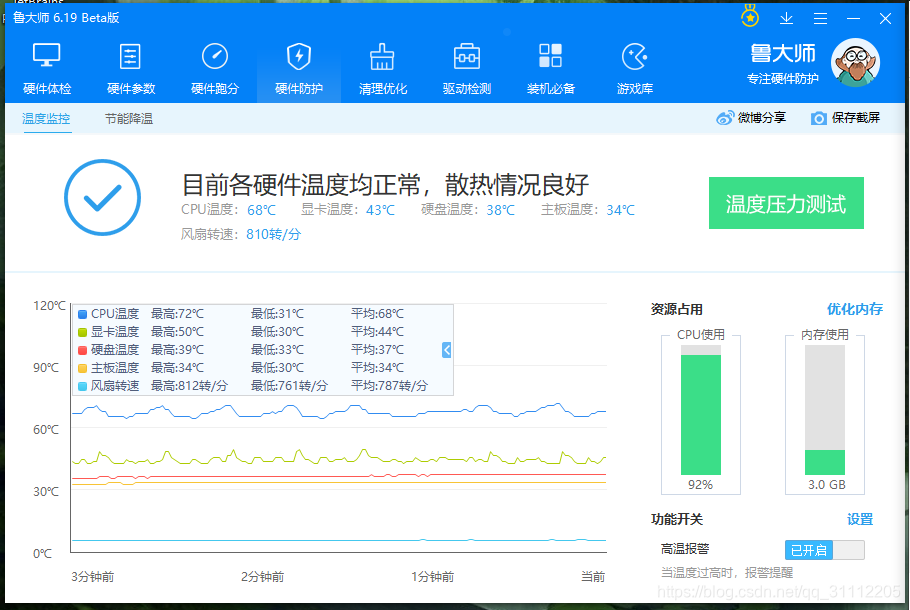This screenshot has width=910, height=610.
Task: Click the red 硬盘温度 legend swatch
Action: pos(82,350)
